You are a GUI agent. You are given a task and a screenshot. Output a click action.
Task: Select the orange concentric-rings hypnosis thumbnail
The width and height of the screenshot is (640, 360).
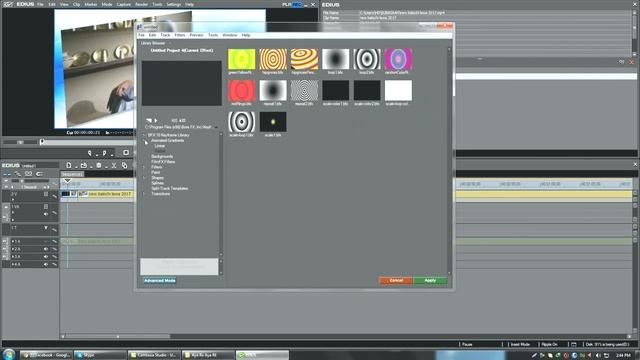(273, 59)
